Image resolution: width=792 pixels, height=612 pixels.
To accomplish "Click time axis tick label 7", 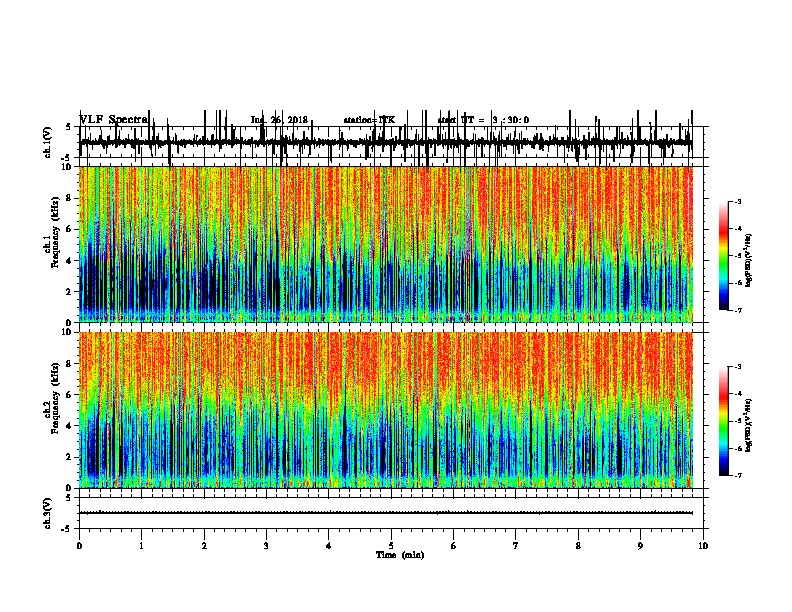I will tap(516, 546).
